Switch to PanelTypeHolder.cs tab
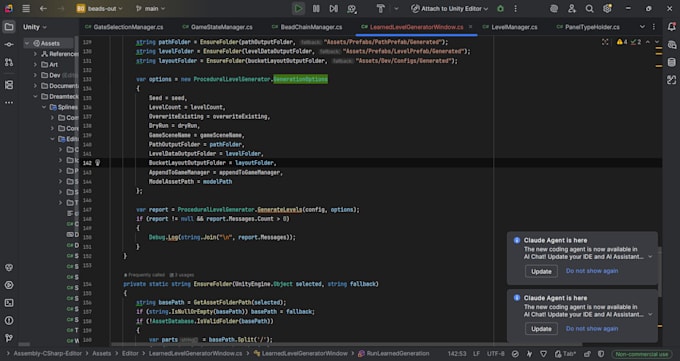The image size is (680, 361). (588, 27)
